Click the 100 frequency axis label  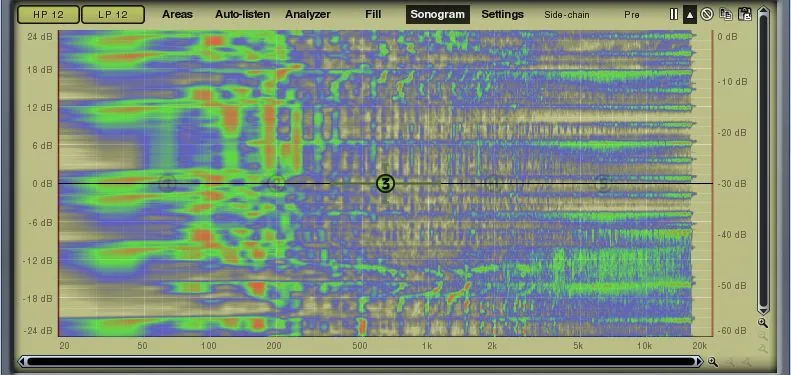pyautogui.click(x=208, y=346)
